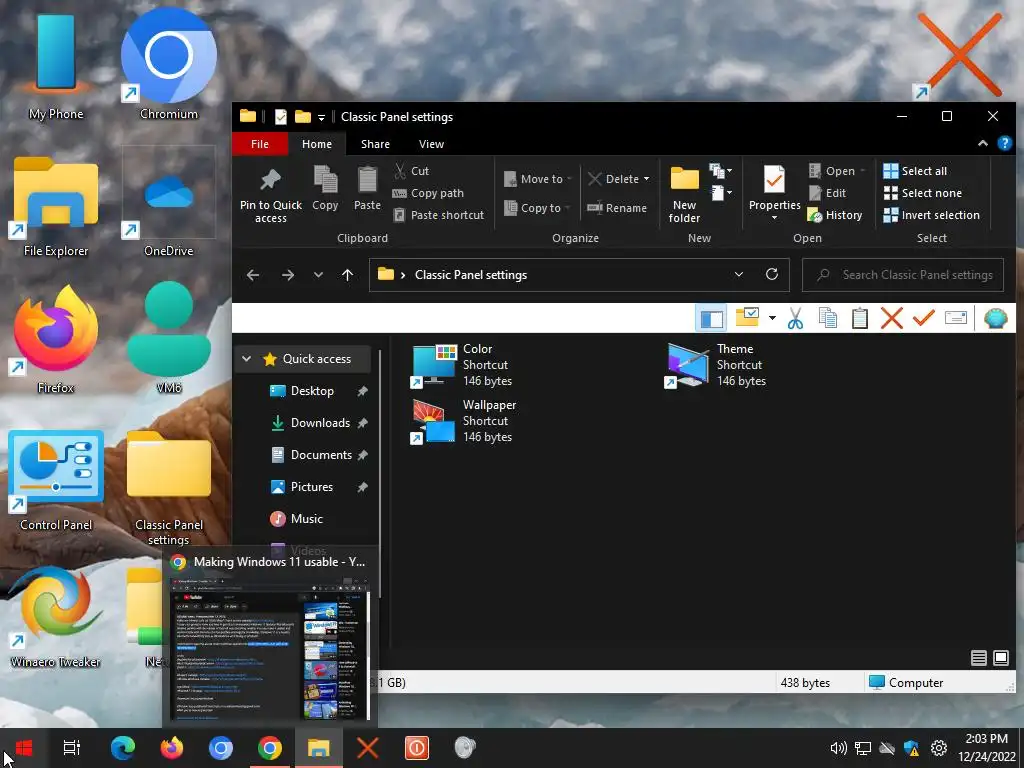Open the Start menu button
This screenshot has height=768, width=1024.
tap(24, 748)
